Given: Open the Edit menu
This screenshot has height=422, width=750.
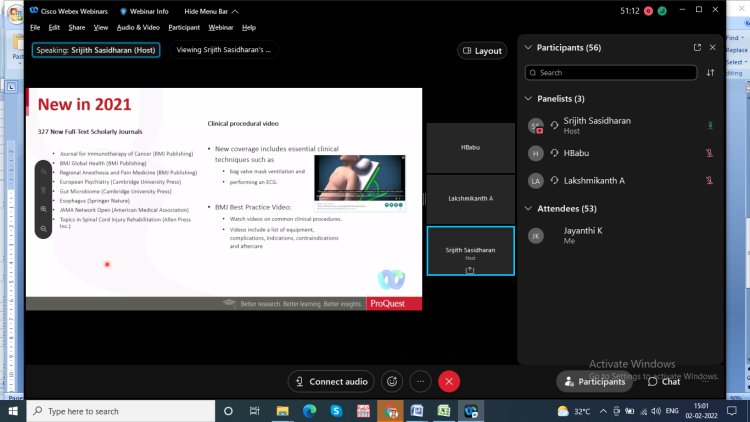Looking at the screenshot, I should (x=54, y=27).
